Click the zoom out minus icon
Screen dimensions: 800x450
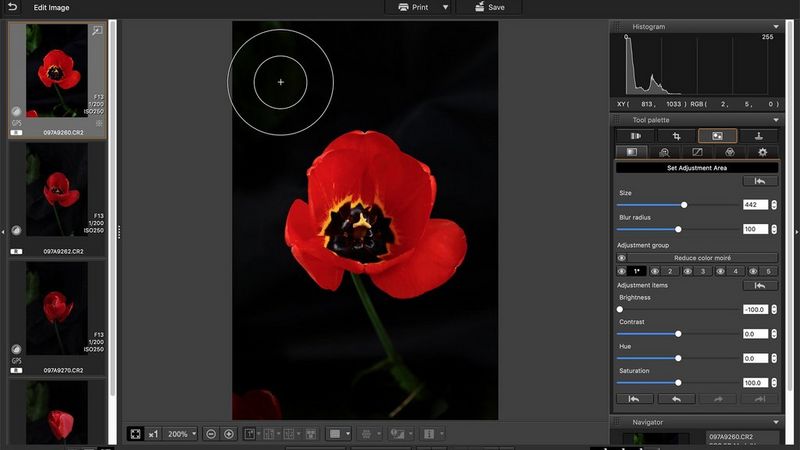click(x=211, y=434)
